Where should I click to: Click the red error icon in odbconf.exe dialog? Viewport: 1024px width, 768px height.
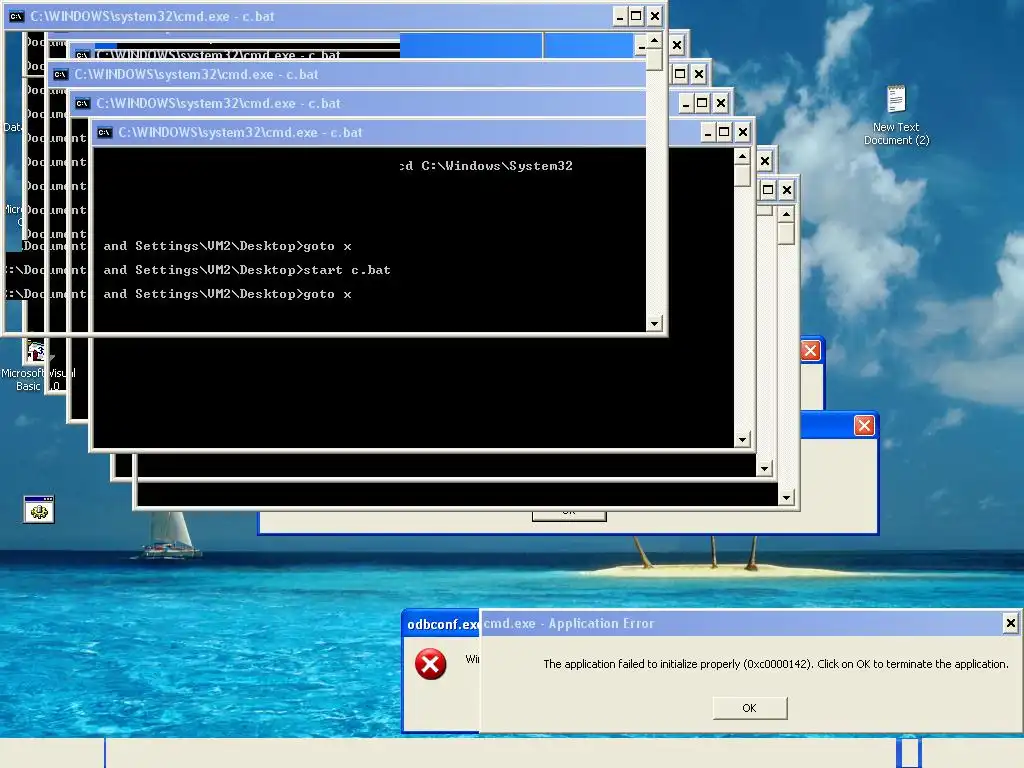pos(430,664)
